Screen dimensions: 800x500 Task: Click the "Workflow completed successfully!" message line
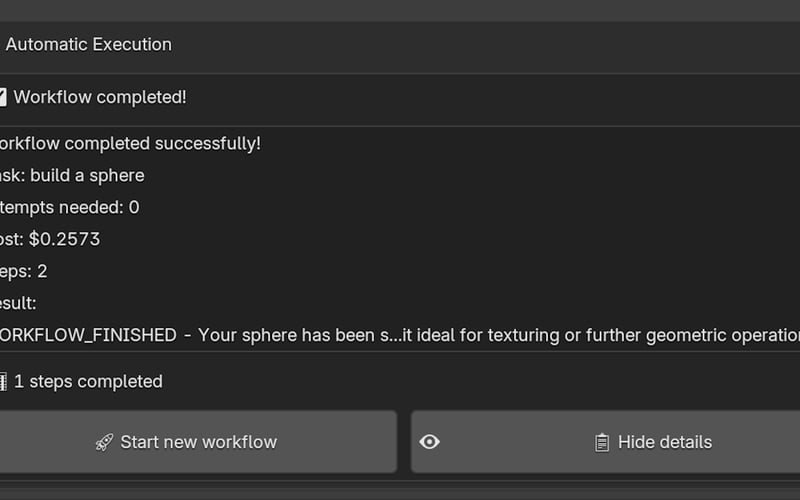130,143
